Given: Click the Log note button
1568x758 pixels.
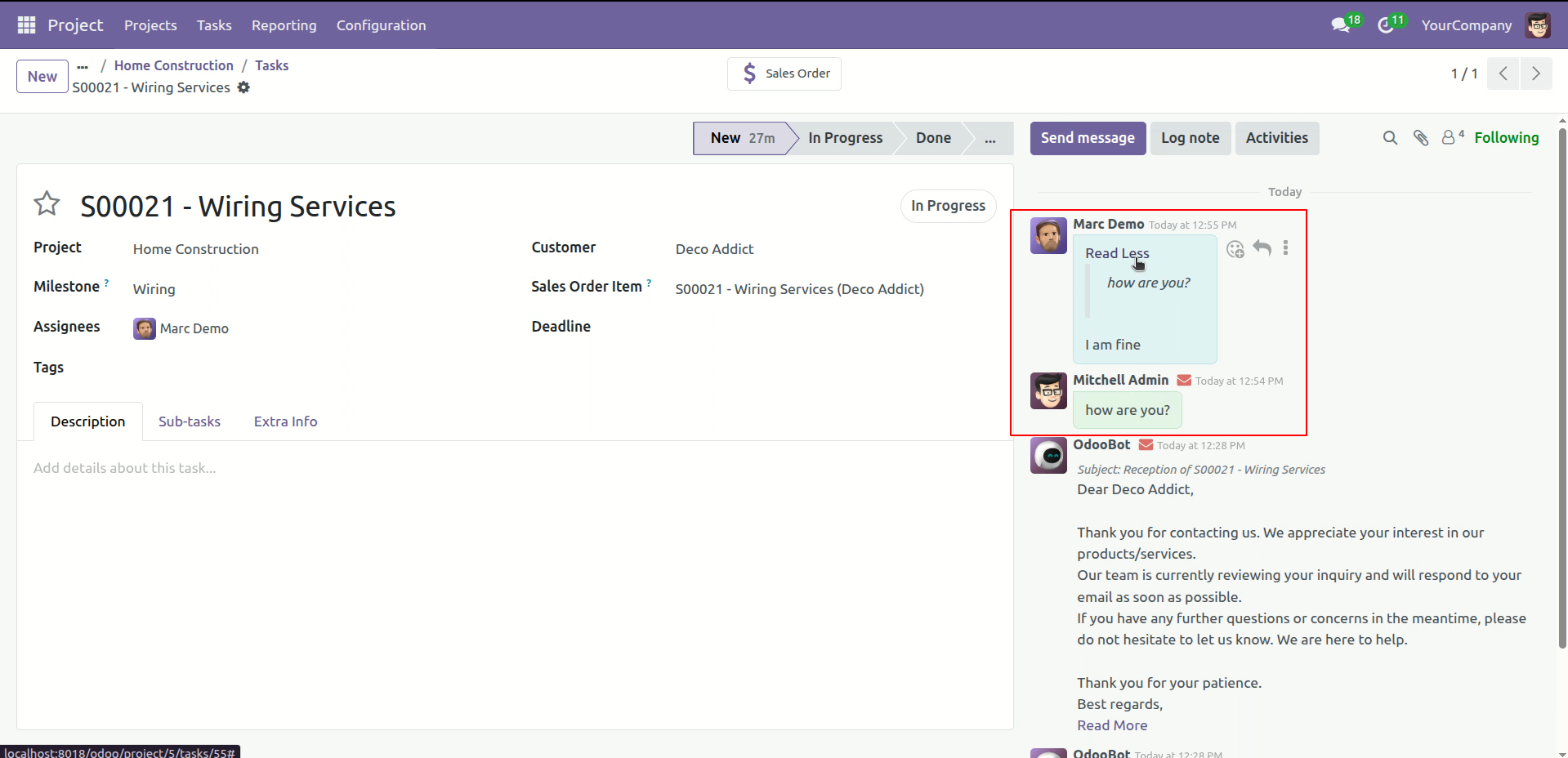Looking at the screenshot, I should pos(1191,138).
